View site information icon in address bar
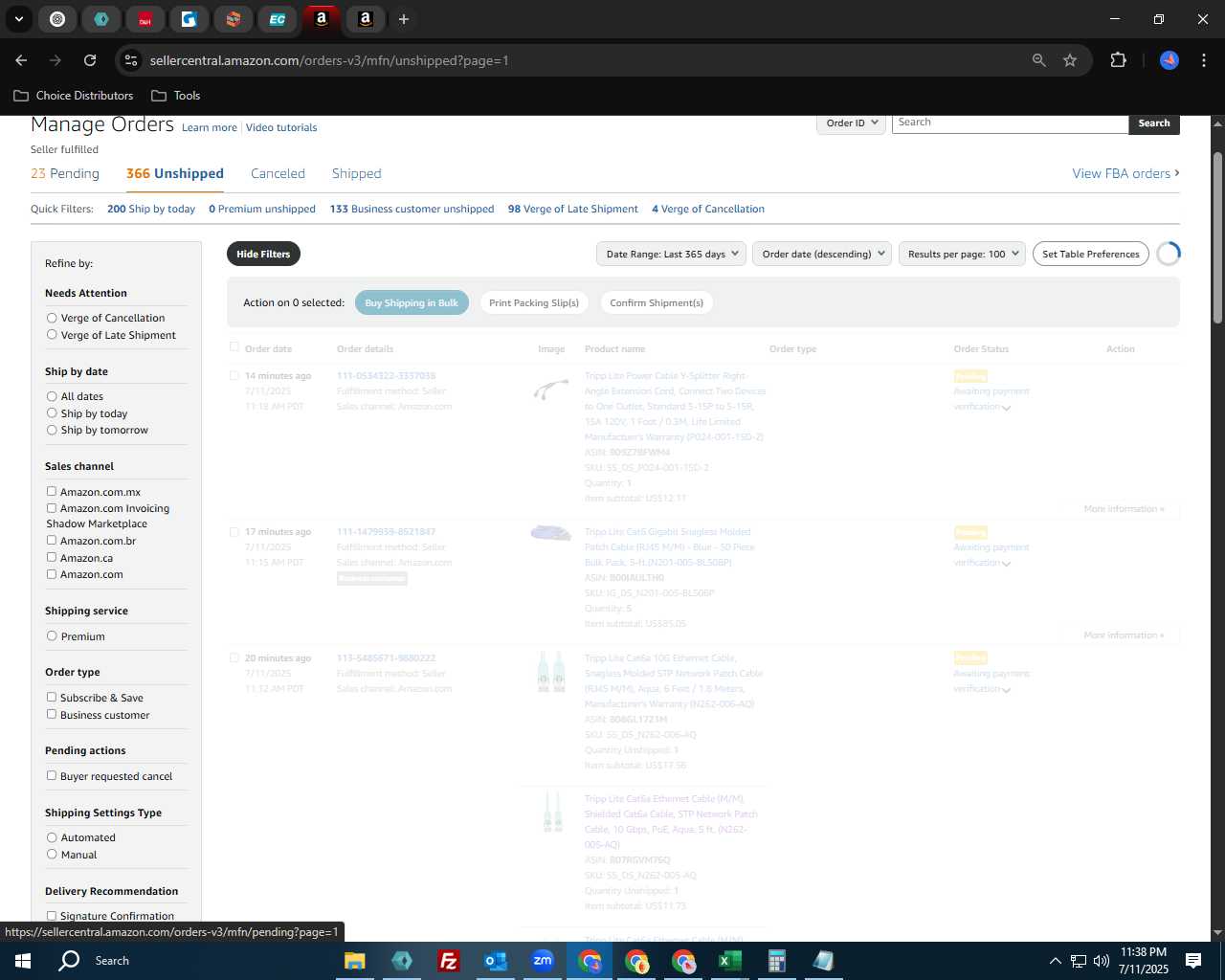Screen dimensions: 1225x980 pyautogui.click(x=131, y=60)
